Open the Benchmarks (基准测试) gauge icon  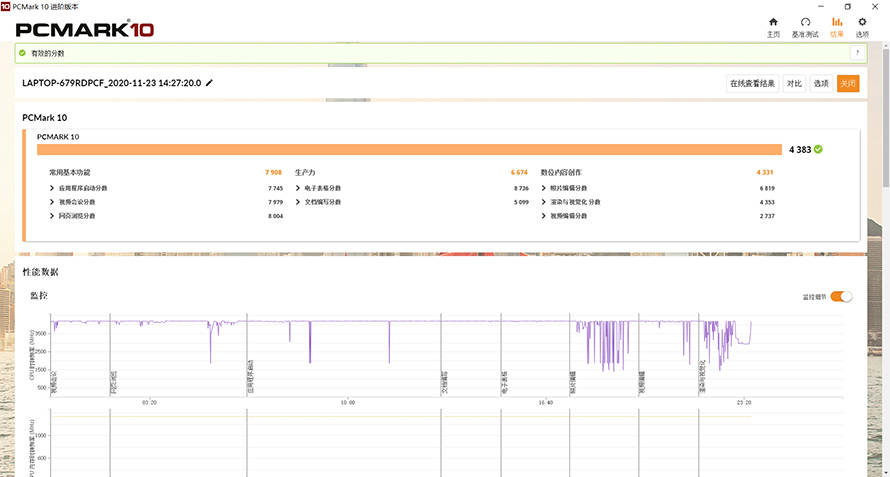coord(805,22)
